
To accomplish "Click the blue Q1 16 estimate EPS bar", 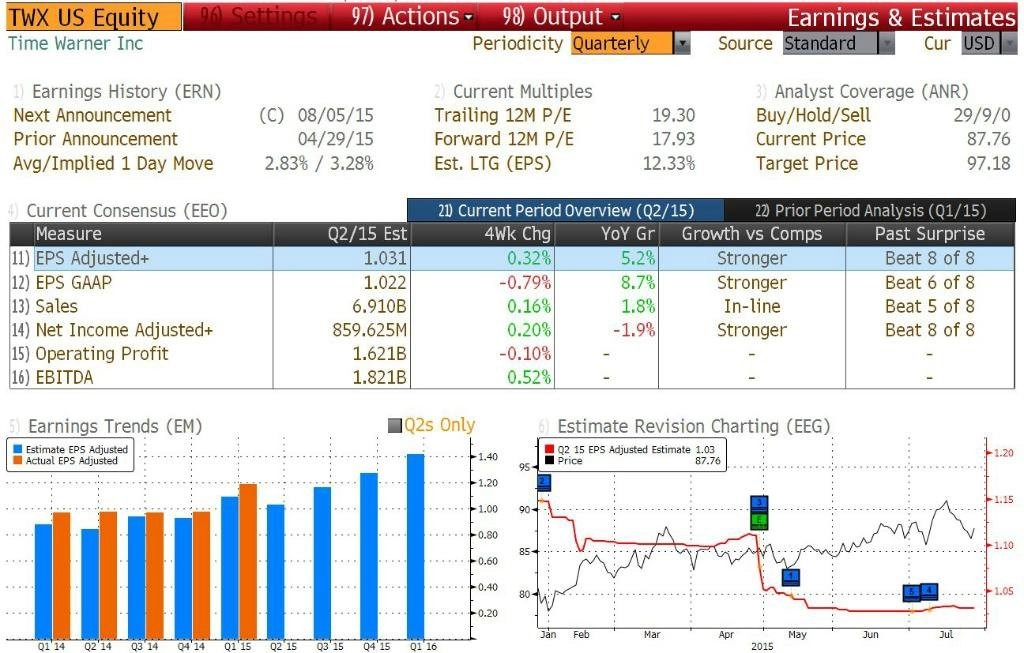I will pos(415,546).
